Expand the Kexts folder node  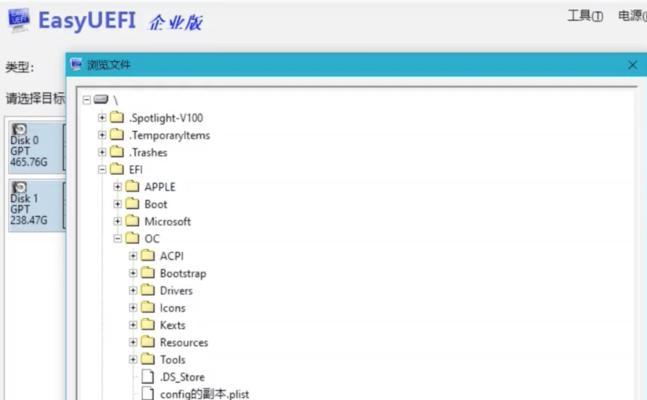133,325
